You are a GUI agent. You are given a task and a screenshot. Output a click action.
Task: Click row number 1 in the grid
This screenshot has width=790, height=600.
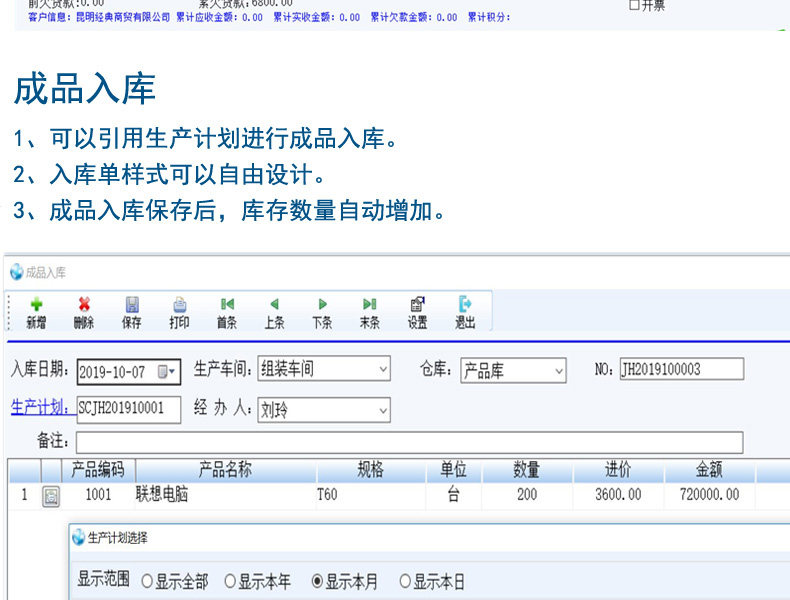coord(24,495)
